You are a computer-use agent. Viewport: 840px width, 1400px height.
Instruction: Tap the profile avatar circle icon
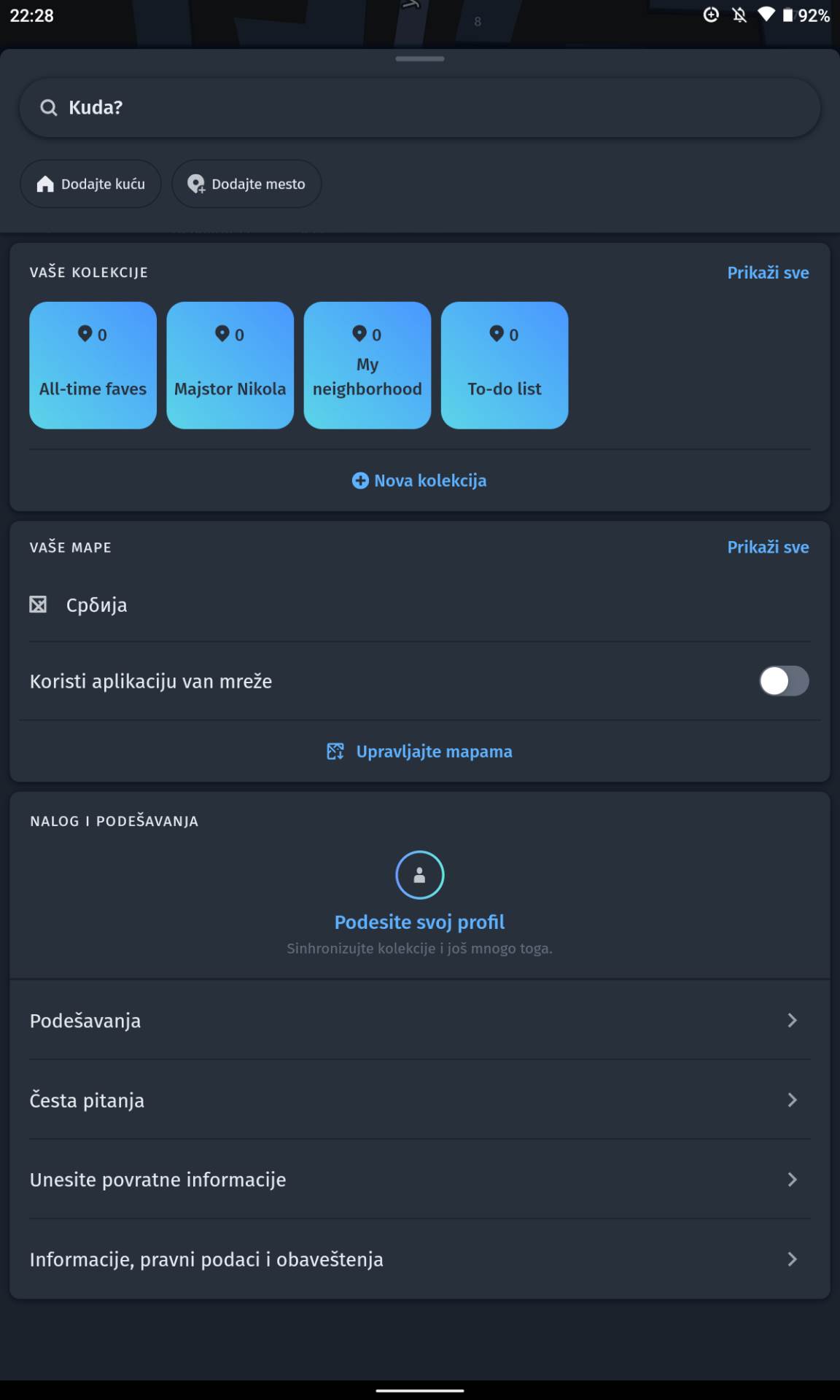click(x=419, y=875)
